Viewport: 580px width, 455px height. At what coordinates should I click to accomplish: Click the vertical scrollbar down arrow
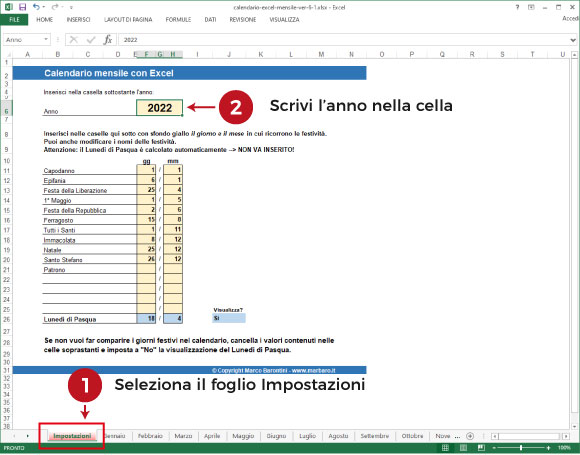click(x=574, y=426)
